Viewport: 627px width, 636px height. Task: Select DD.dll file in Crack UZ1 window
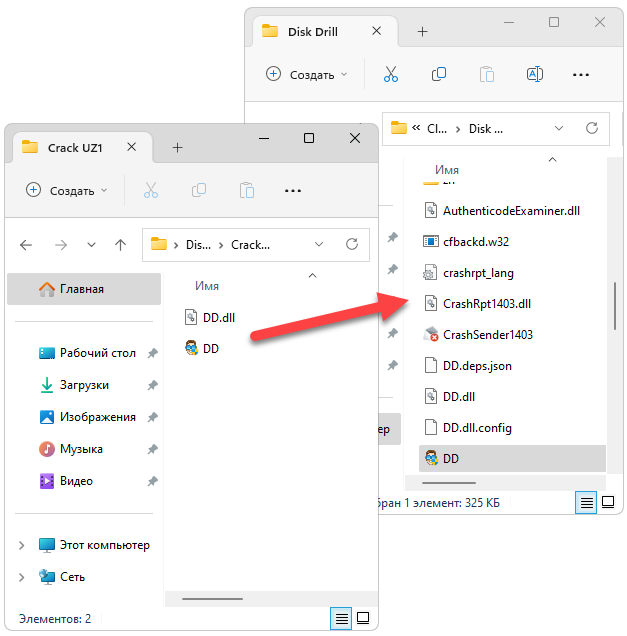click(210, 317)
